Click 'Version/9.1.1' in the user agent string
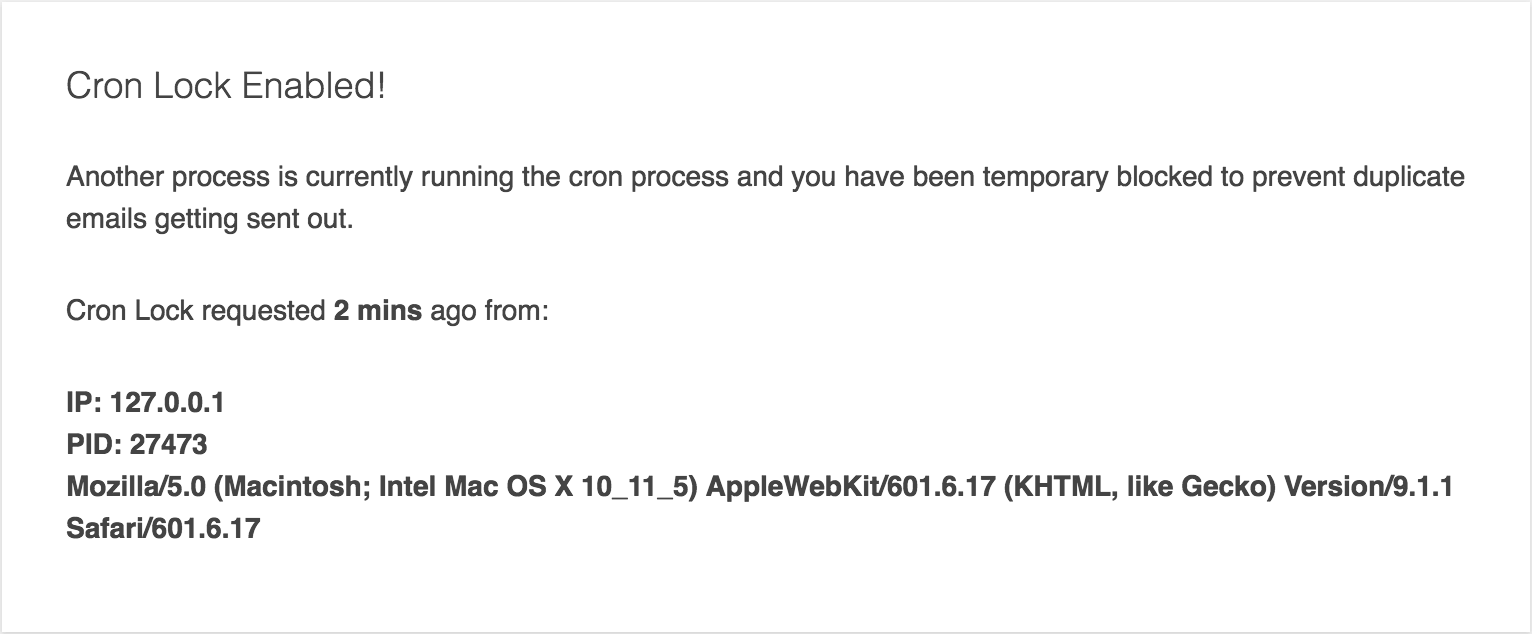The width and height of the screenshot is (1532, 634). (x=1368, y=487)
